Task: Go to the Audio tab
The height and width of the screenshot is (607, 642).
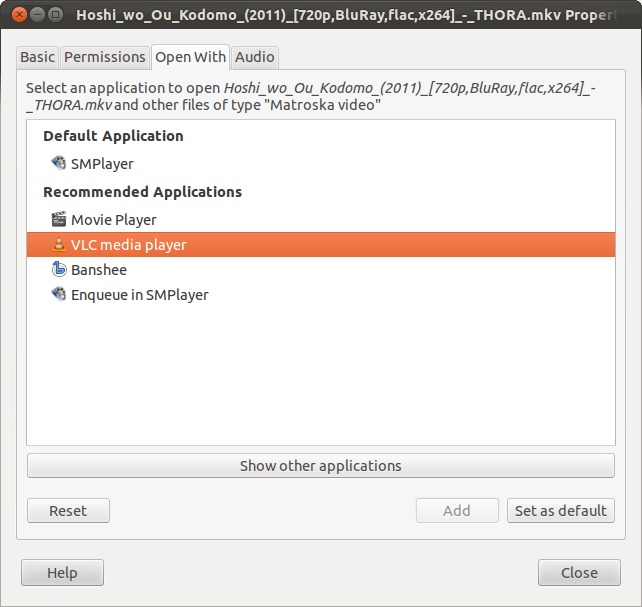Action: click(255, 57)
